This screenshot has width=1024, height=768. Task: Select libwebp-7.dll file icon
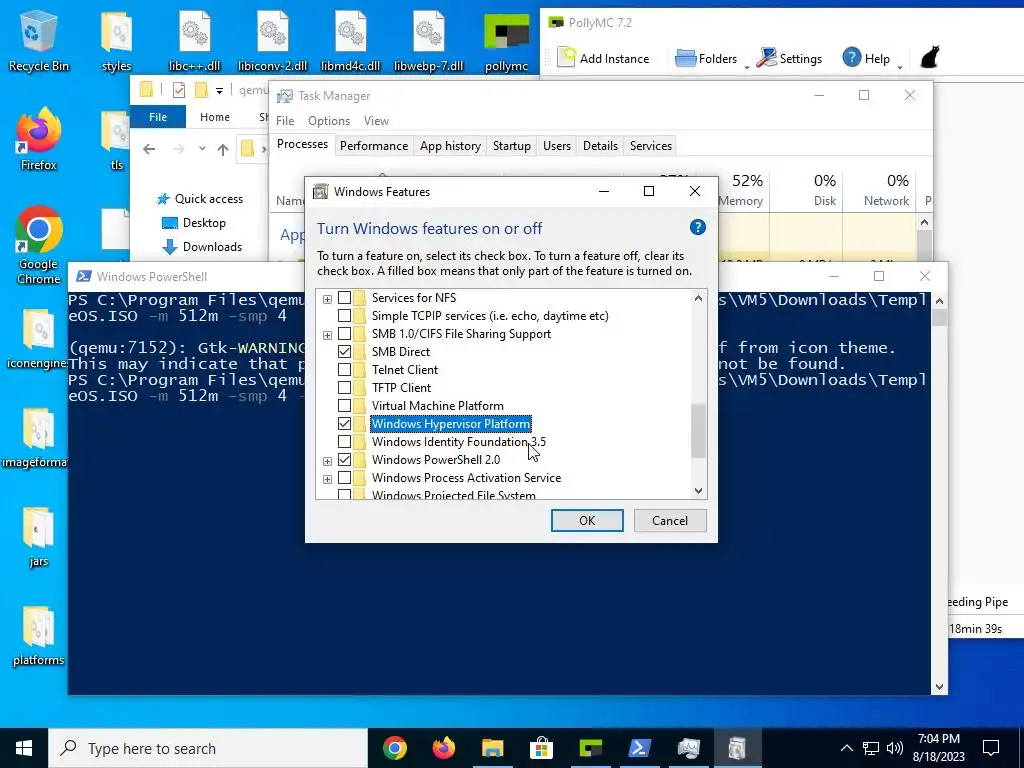coord(428,40)
